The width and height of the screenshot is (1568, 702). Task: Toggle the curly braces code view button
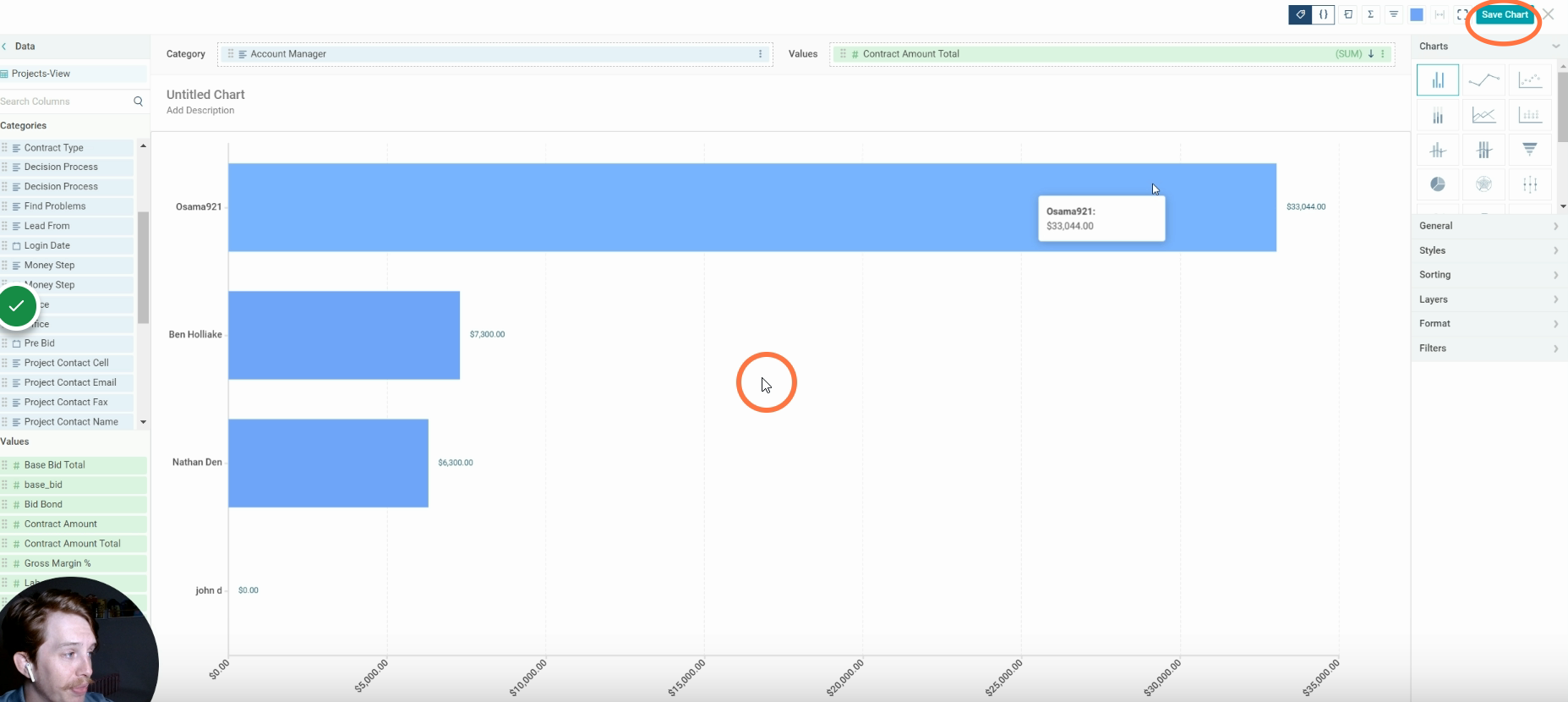pyautogui.click(x=1324, y=14)
